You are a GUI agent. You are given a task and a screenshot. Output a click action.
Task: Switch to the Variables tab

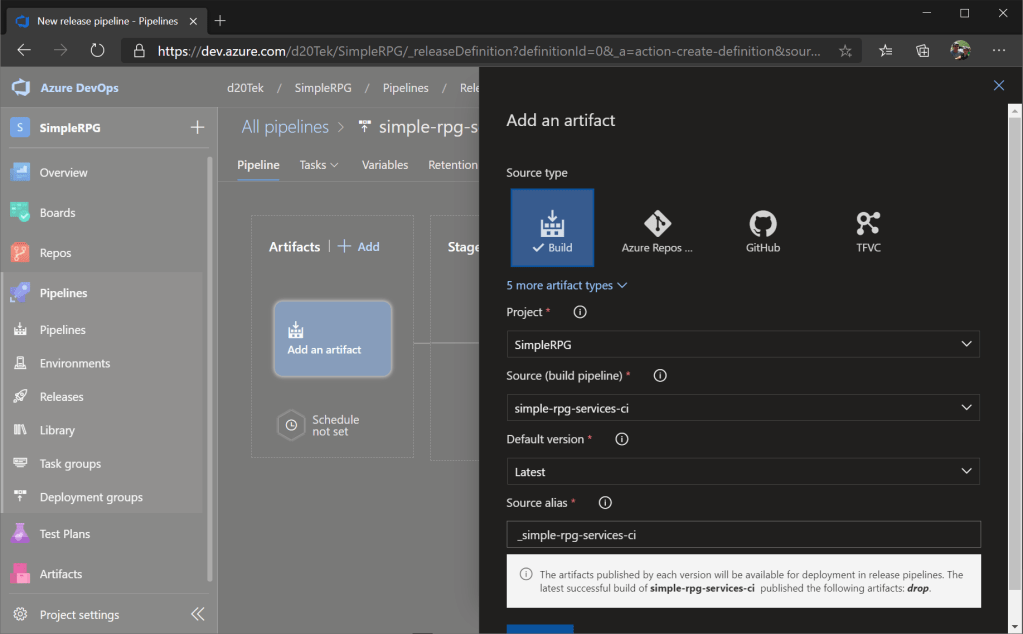[x=385, y=165]
